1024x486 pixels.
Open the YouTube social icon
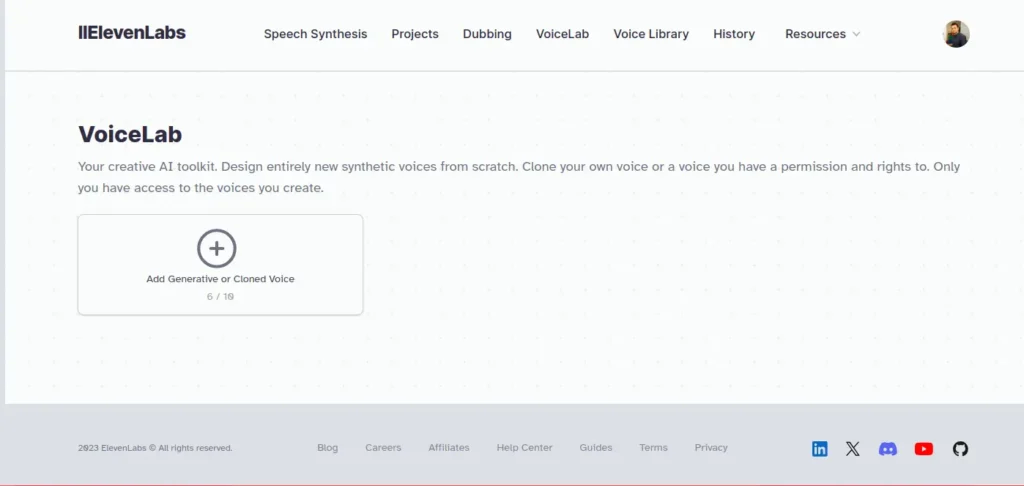pyautogui.click(x=923, y=449)
